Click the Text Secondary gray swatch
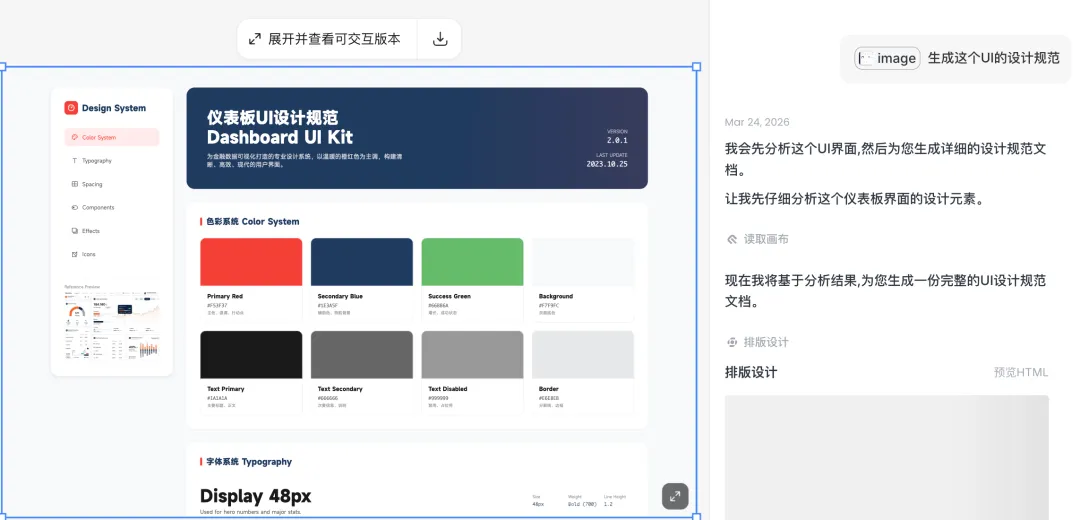 click(362, 355)
